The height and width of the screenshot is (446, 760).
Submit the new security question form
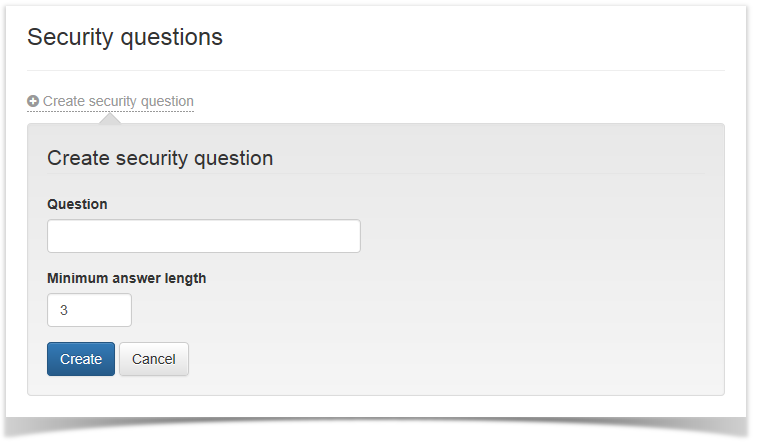coord(80,359)
